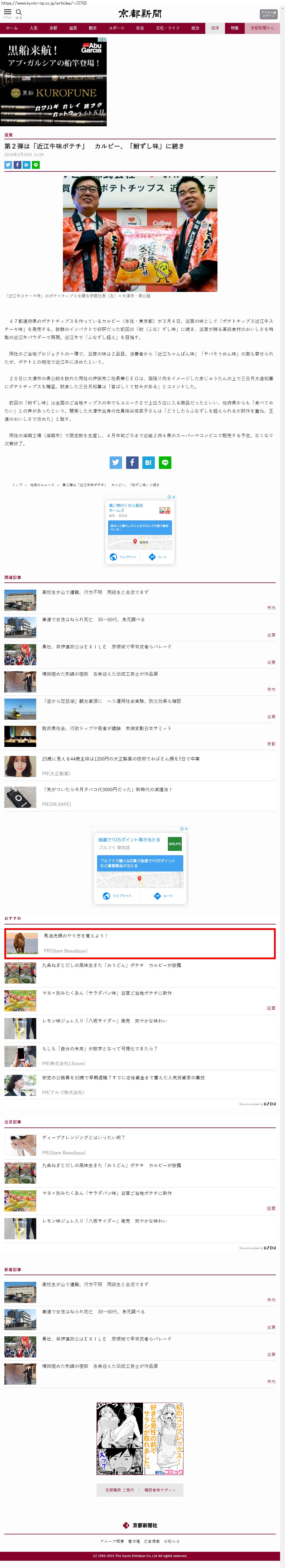Select the スポーツ tab in navigation
This screenshot has height=1568, width=285.
point(116,28)
